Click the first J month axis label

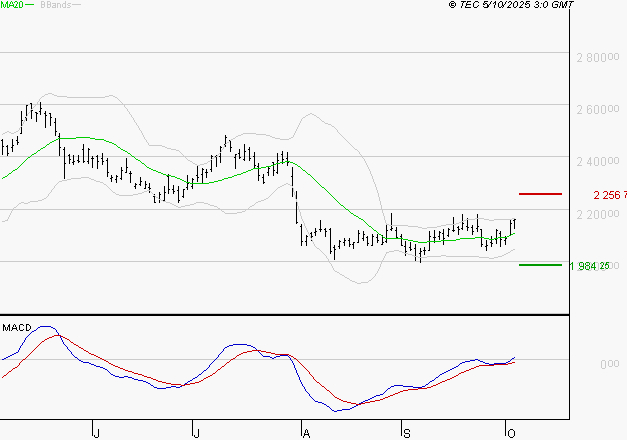point(96,433)
